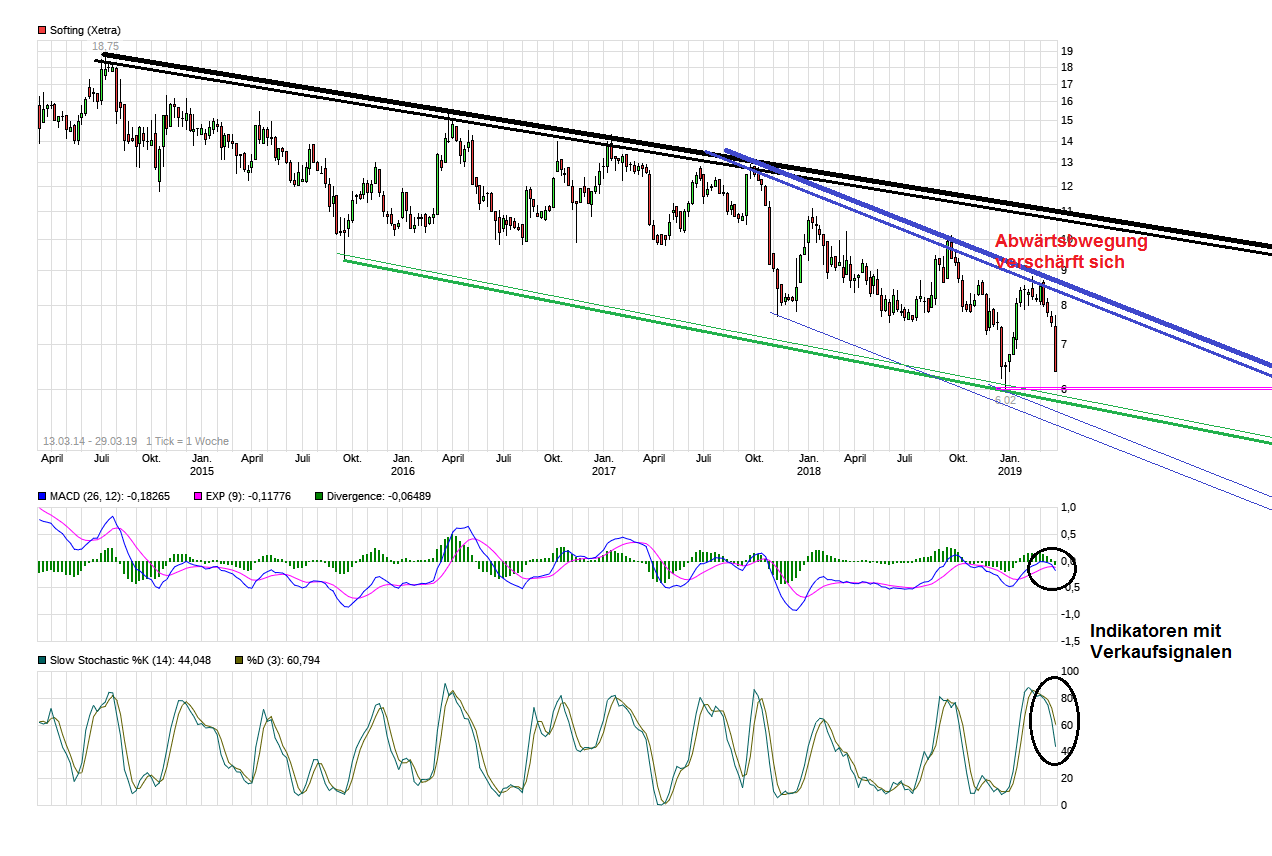The width and height of the screenshot is (1272, 856).
Task: Click the 2015 year label on time axis
Action: 202,471
